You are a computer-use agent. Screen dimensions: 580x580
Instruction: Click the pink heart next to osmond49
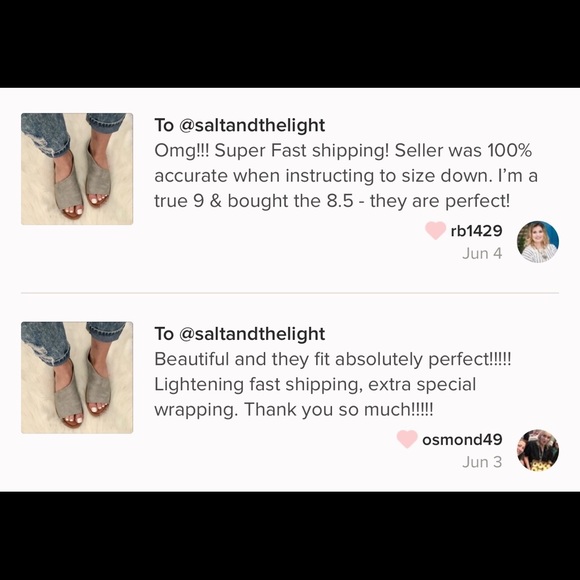coord(407,439)
